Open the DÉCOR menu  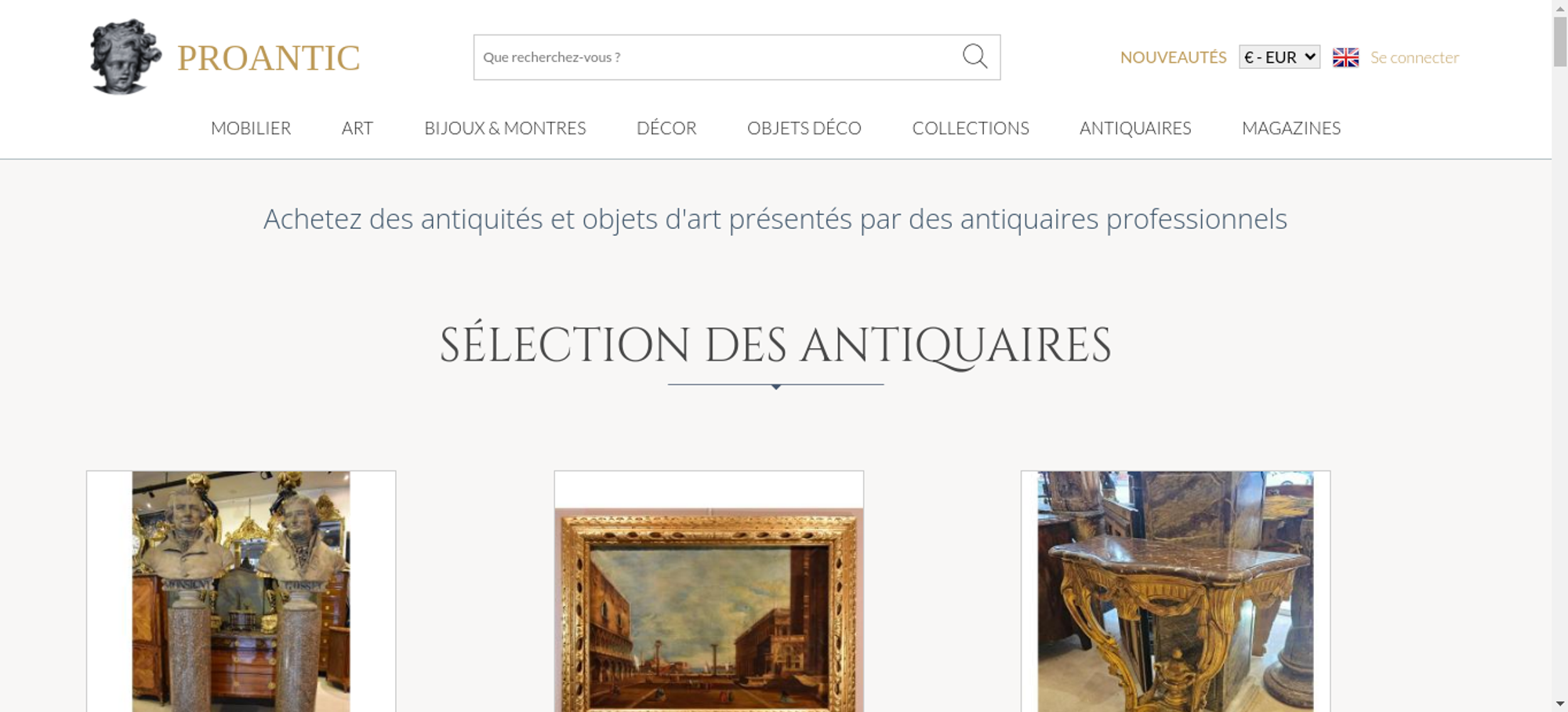666,128
